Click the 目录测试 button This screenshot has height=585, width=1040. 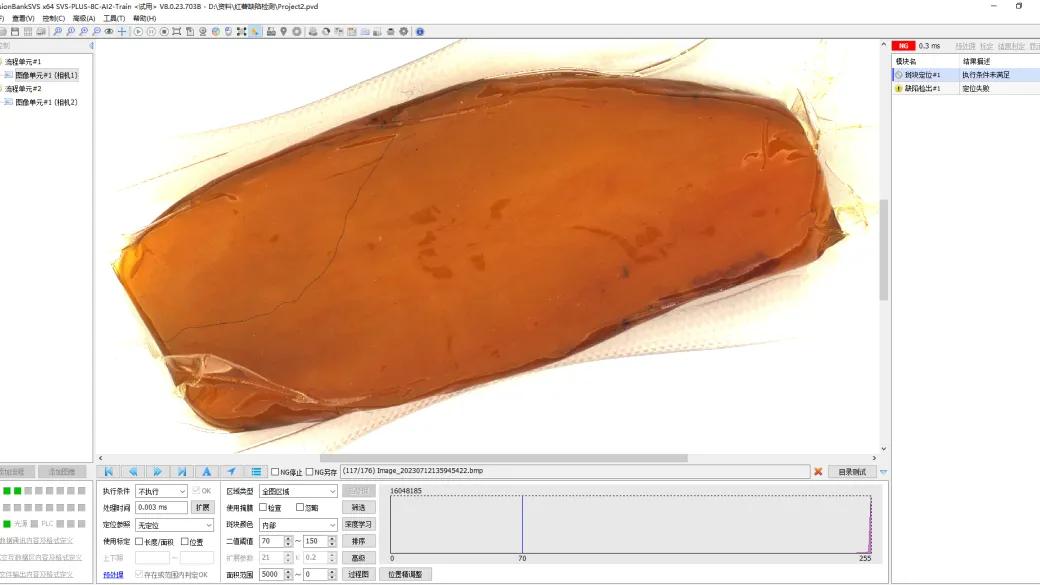pyautogui.click(x=852, y=472)
